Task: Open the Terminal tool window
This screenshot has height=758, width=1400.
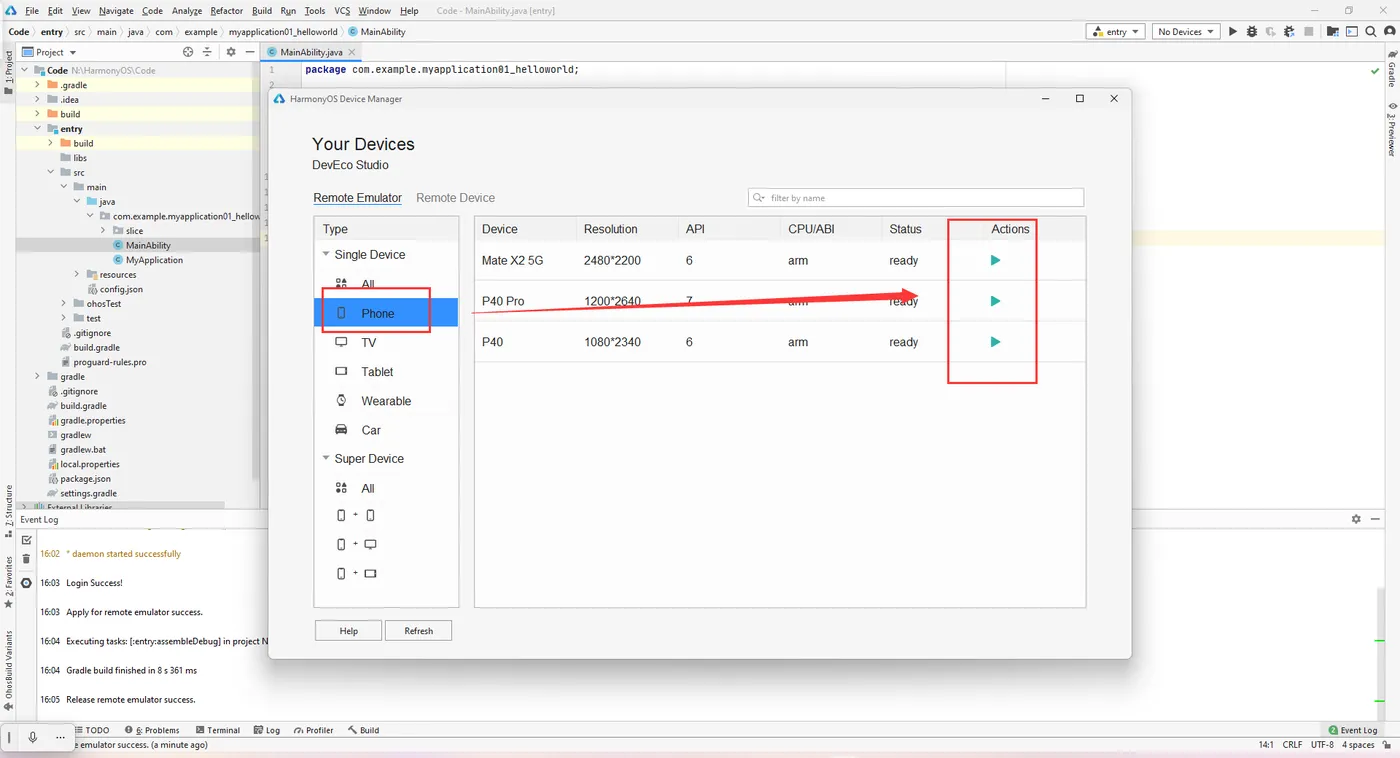Action: (x=218, y=730)
